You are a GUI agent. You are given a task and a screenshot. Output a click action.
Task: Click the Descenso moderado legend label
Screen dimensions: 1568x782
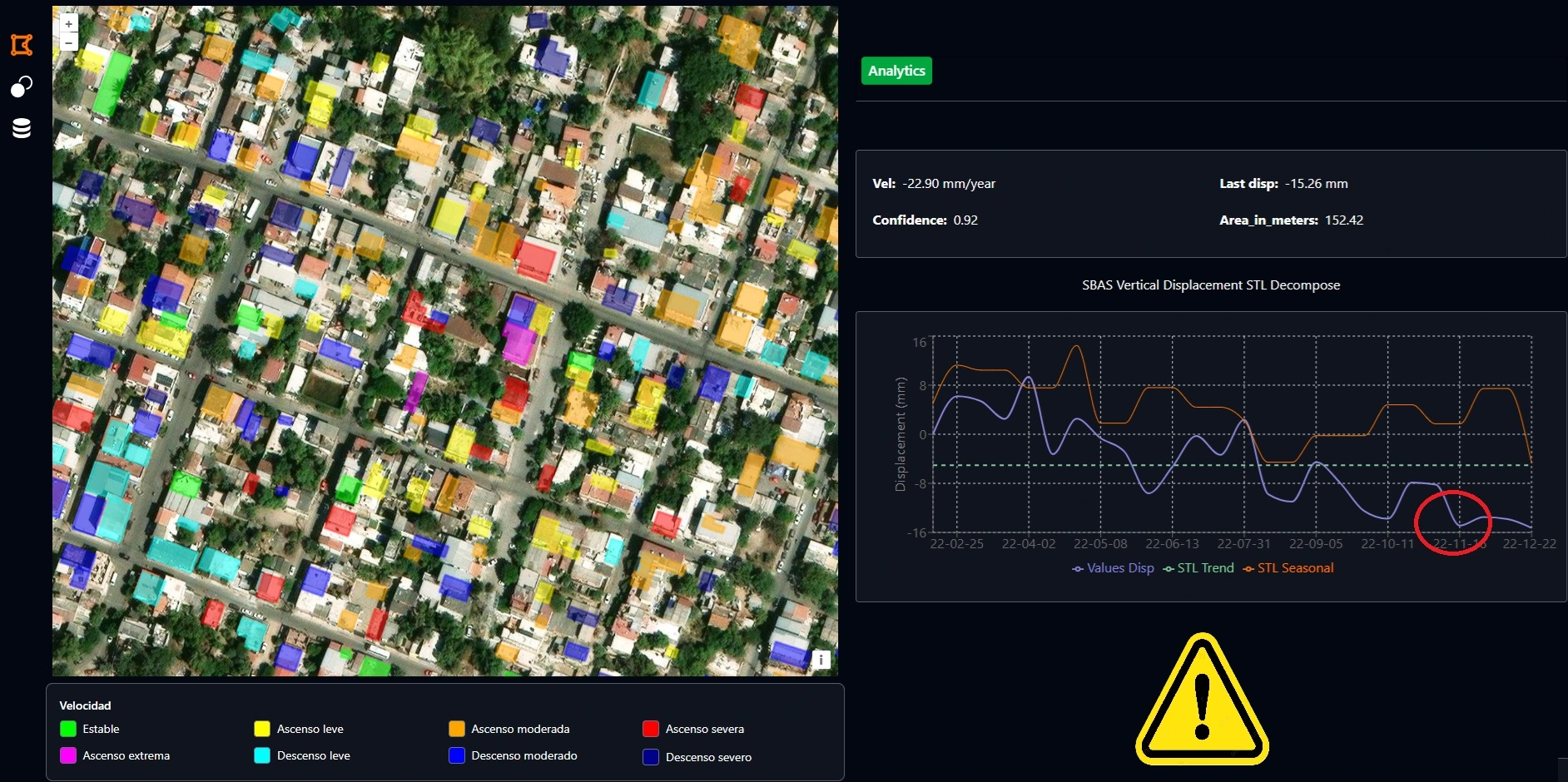[x=523, y=755]
